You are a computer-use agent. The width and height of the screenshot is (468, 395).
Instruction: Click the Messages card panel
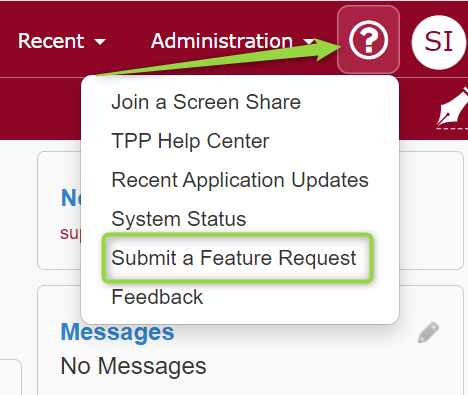coord(250,340)
